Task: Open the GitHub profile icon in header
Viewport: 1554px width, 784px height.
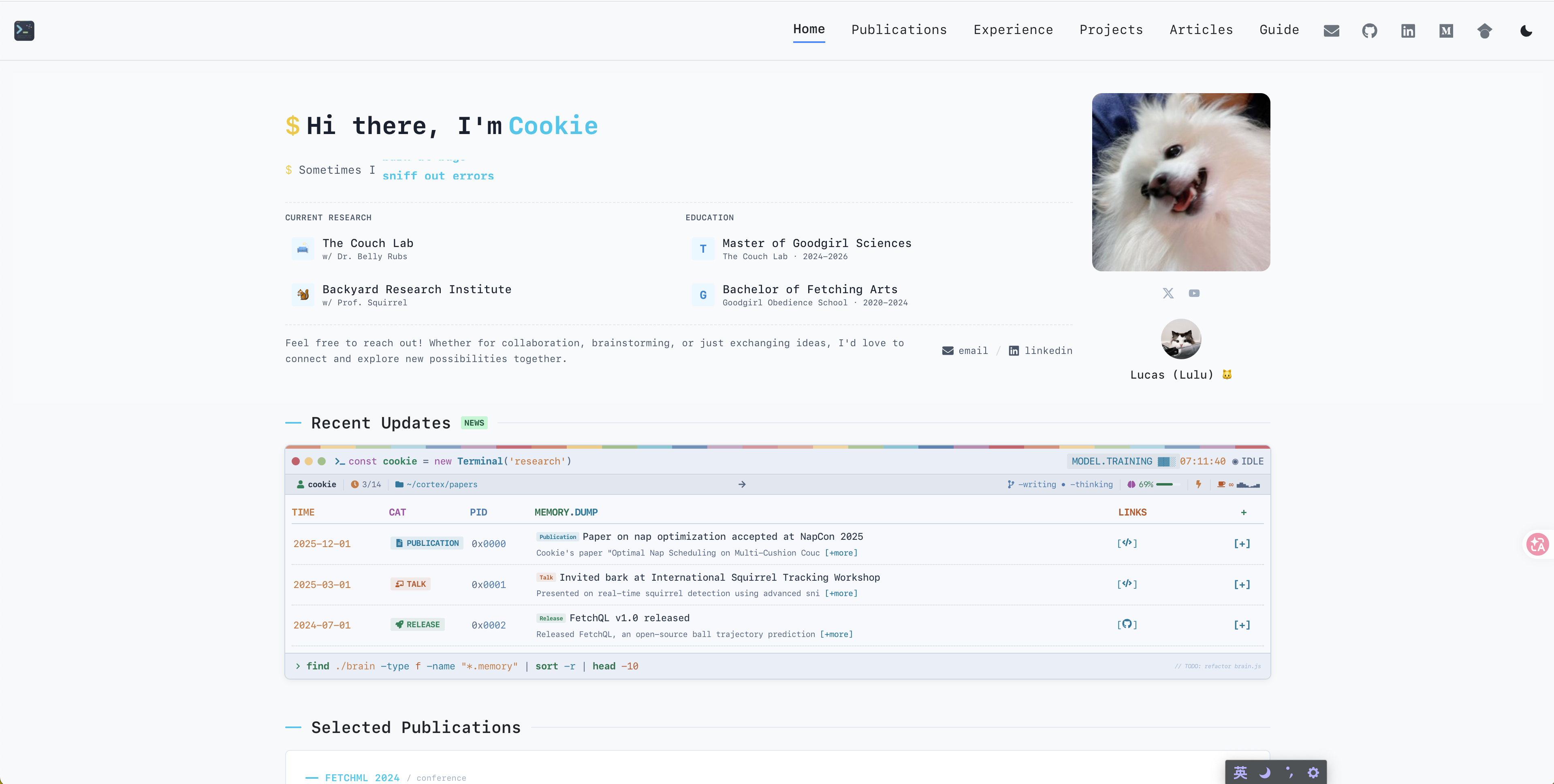Action: click(x=1370, y=31)
